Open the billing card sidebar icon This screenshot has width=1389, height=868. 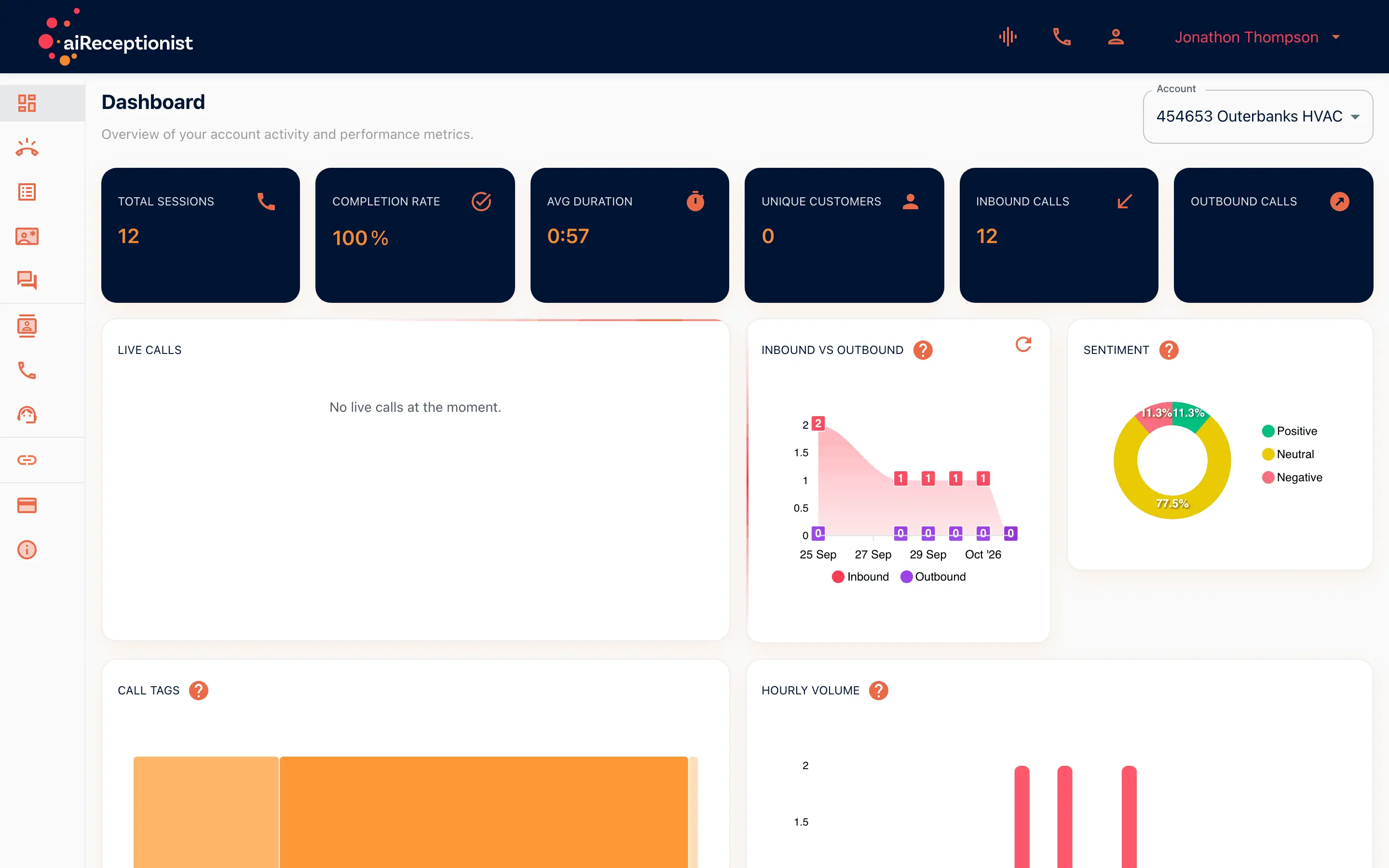pyautogui.click(x=27, y=505)
